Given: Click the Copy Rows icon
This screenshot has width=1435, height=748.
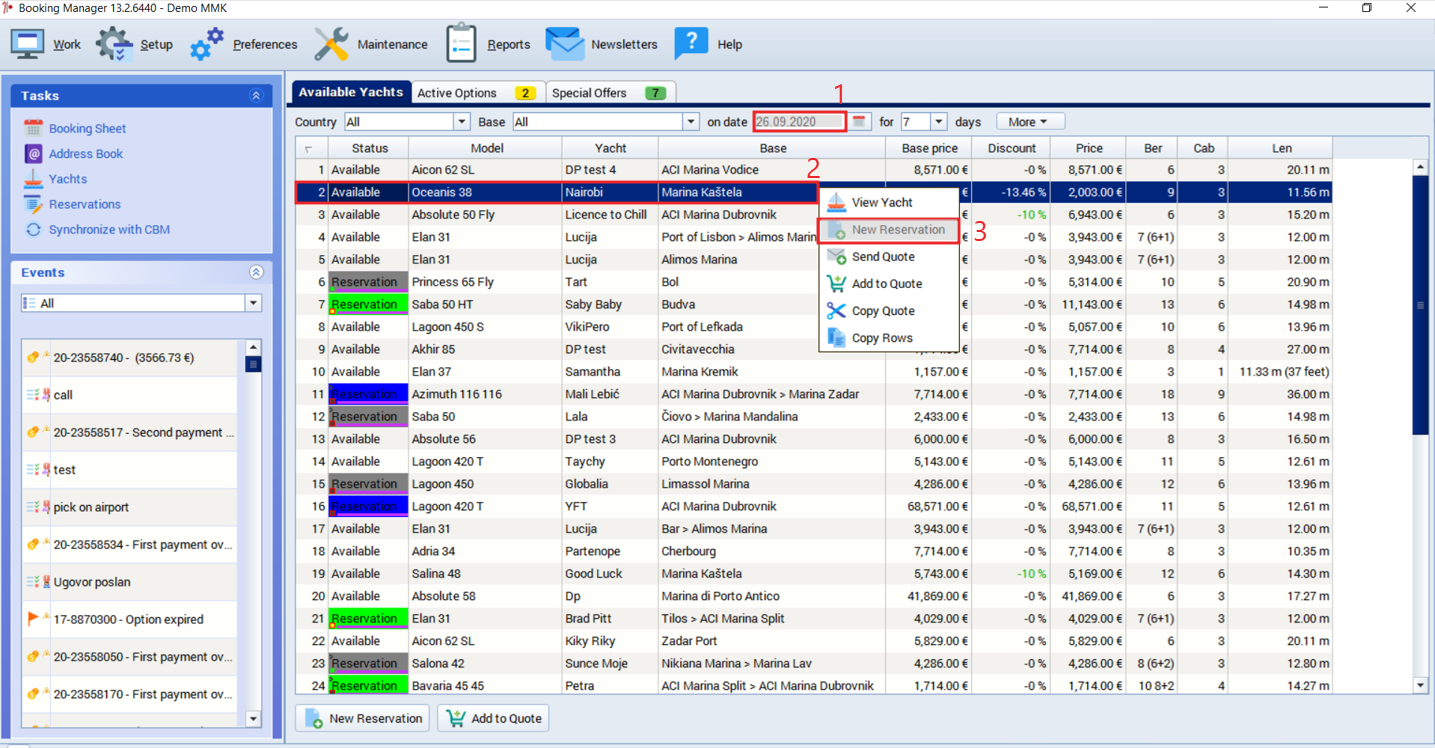Looking at the screenshot, I should (x=836, y=338).
